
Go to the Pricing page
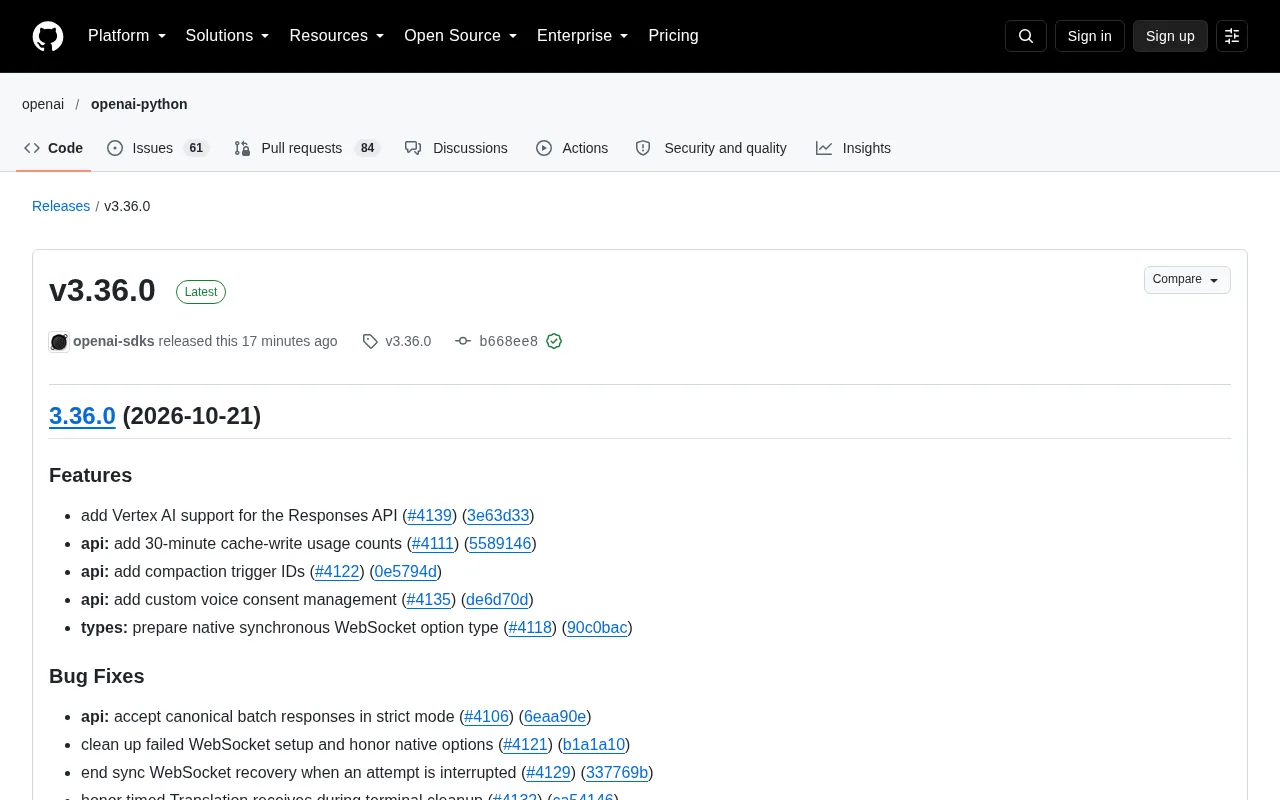click(x=673, y=36)
